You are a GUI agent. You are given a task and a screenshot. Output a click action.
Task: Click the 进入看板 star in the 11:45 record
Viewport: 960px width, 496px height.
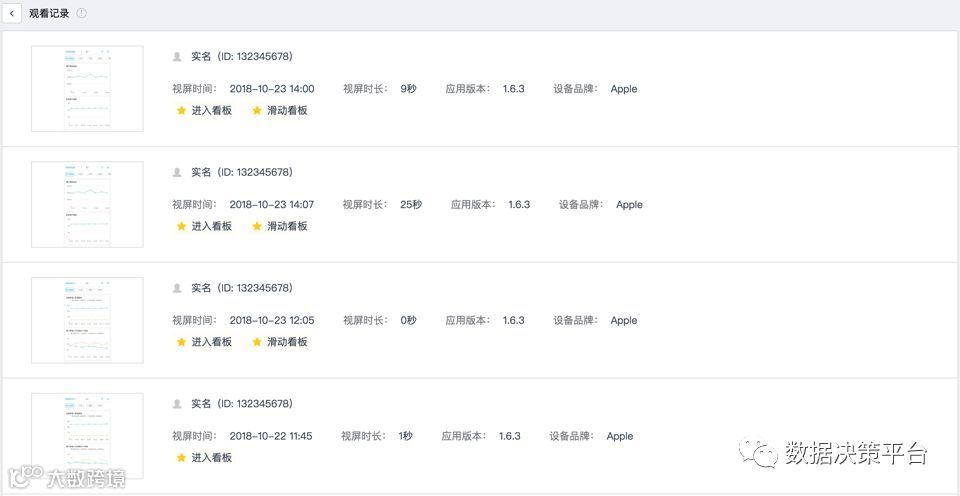[181, 458]
